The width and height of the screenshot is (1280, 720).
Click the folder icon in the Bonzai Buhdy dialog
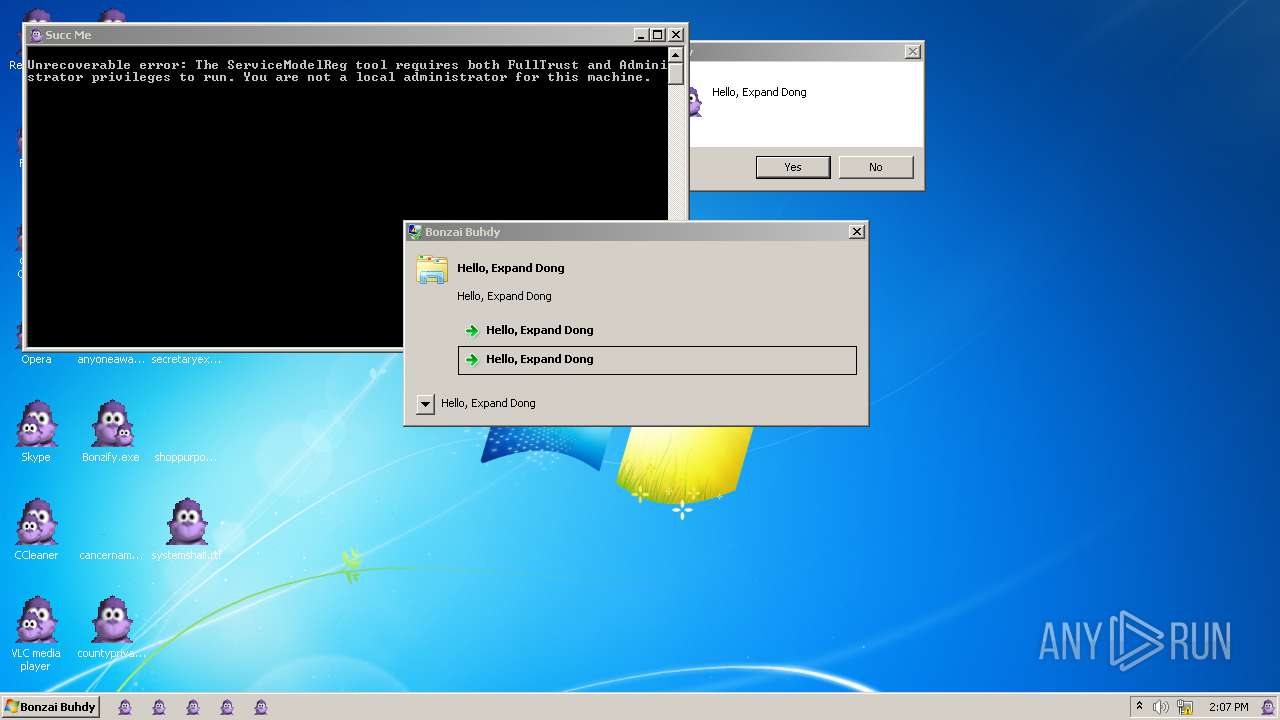tap(432, 270)
